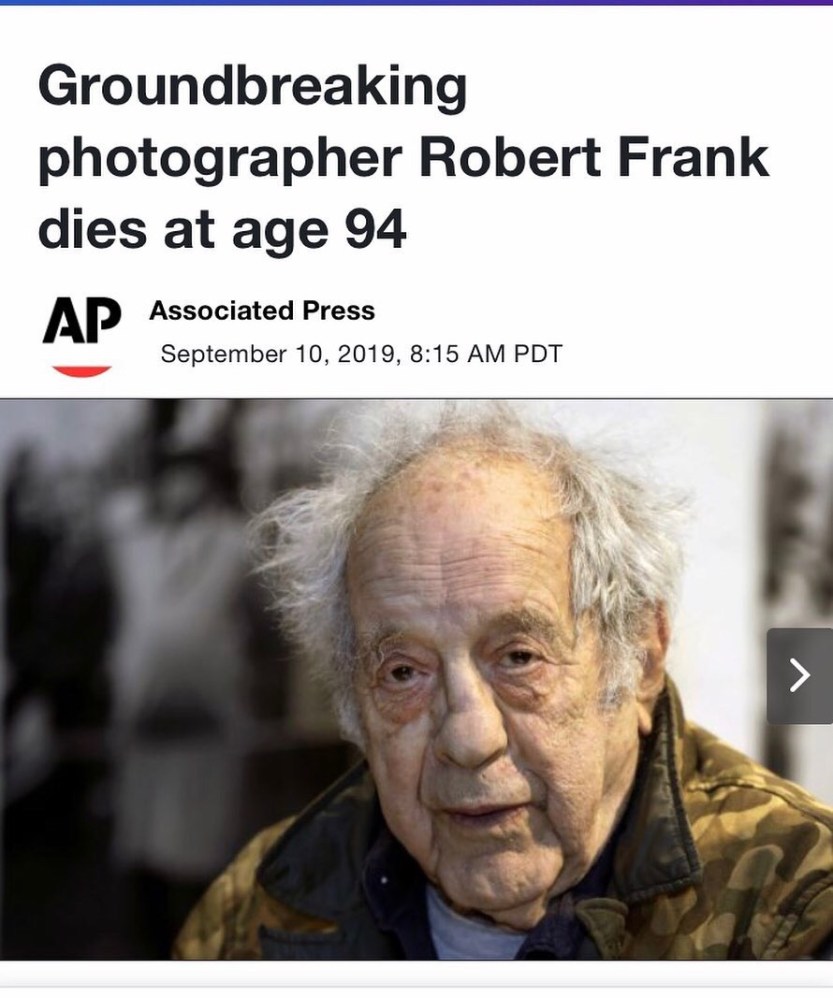
Task: Open the portrait photo of the elderly man
Action: [416, 679]
